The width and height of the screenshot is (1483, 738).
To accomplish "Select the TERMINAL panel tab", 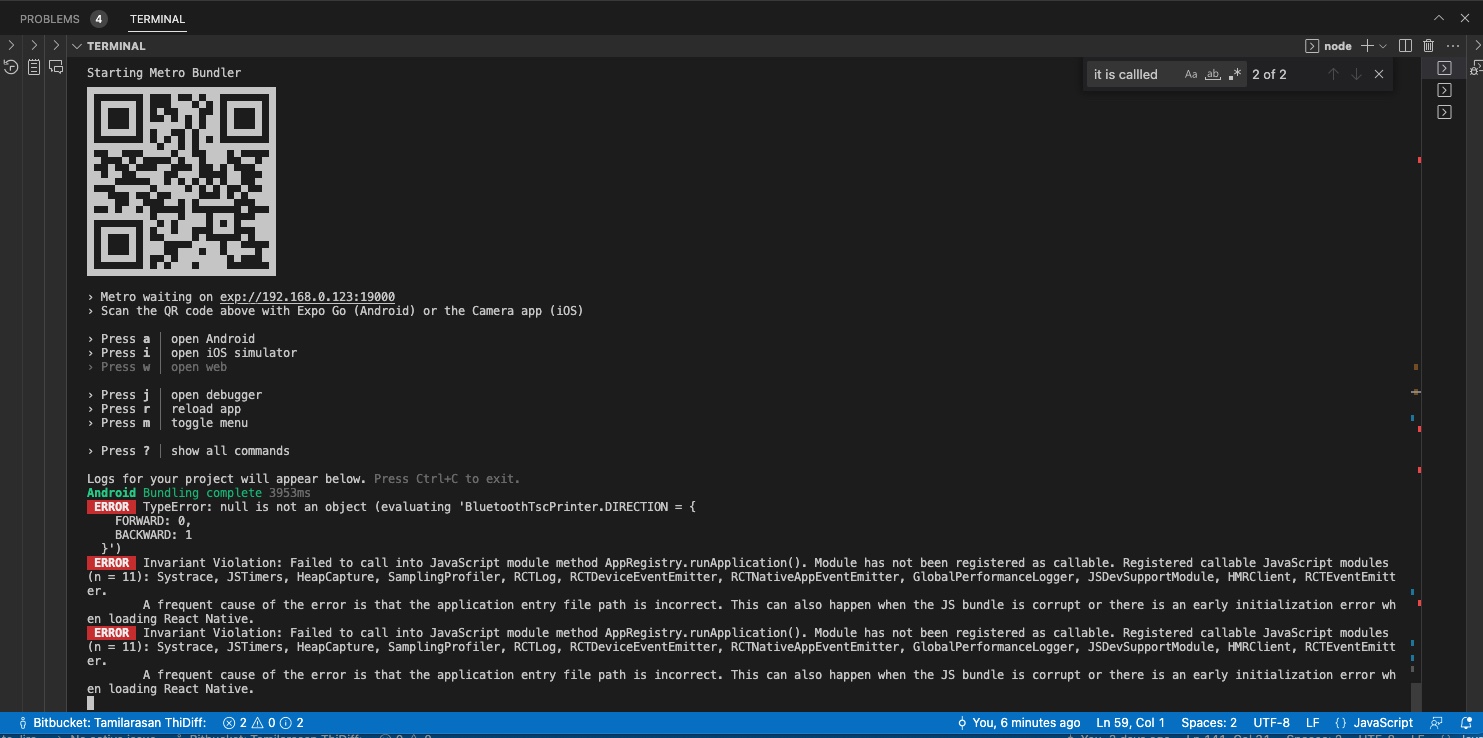I will click(x=157, y=19).
